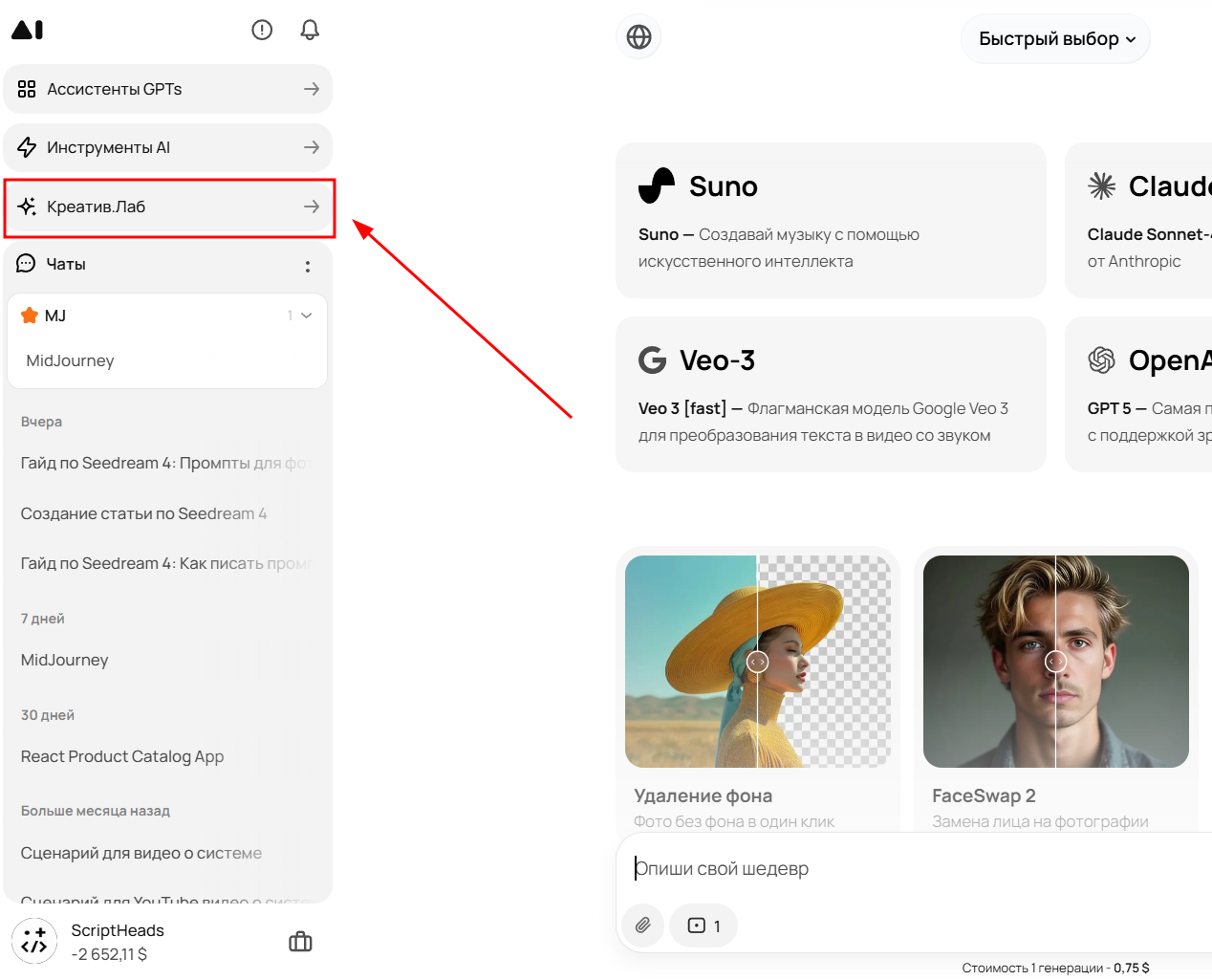Open the FaceSwap 2 tool thumbnail
This screenshot has width=1212, height=980.
pyautogui.click(x=1056, y=662)
